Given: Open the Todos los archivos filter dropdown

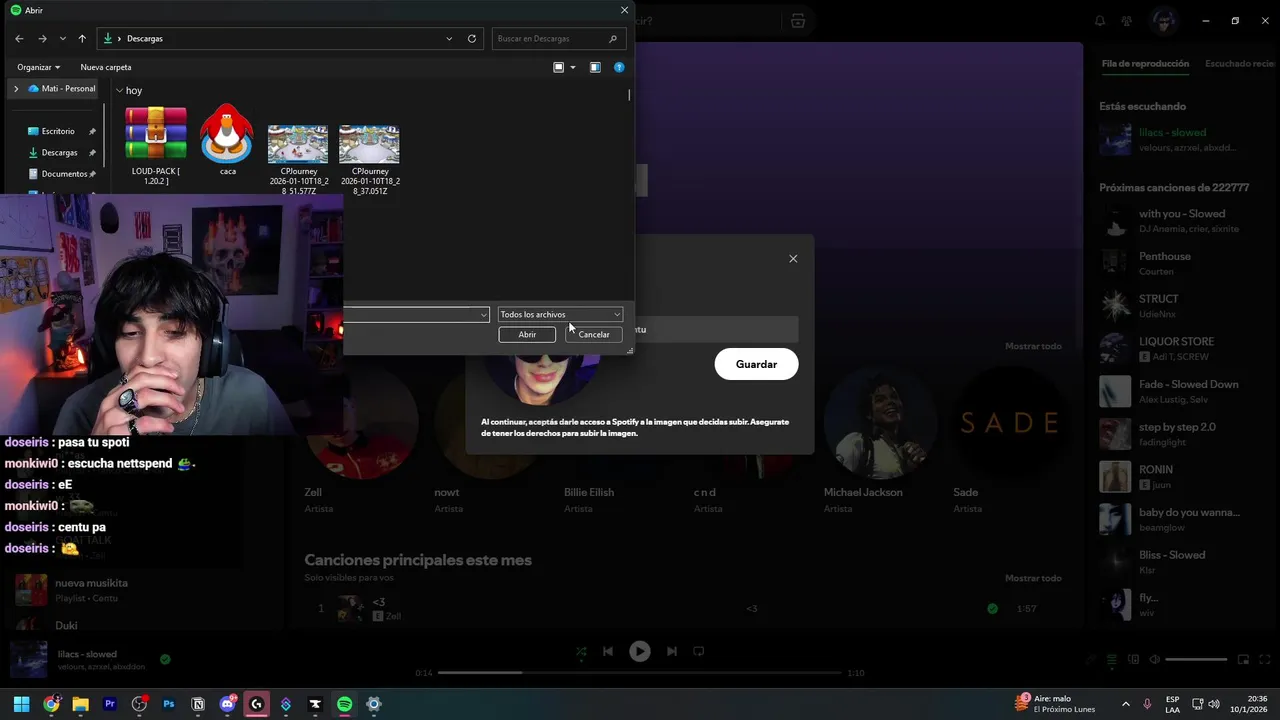Looking at the screenshot, I should pos(560,314).
